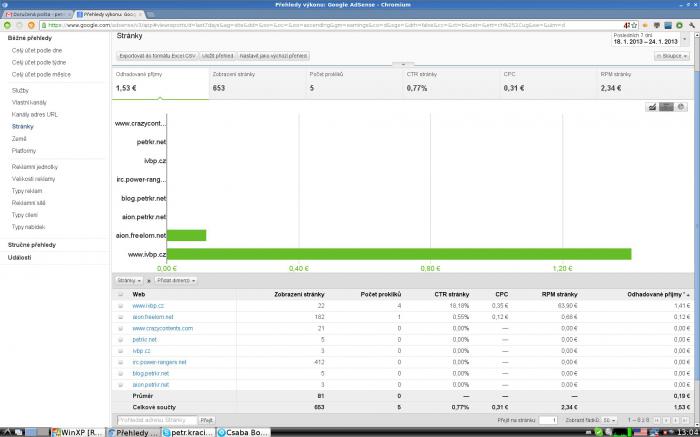Click the Vyhledat adresu Stránky search field
This screenshot has height=437, width=700.
tap(157, 420)
